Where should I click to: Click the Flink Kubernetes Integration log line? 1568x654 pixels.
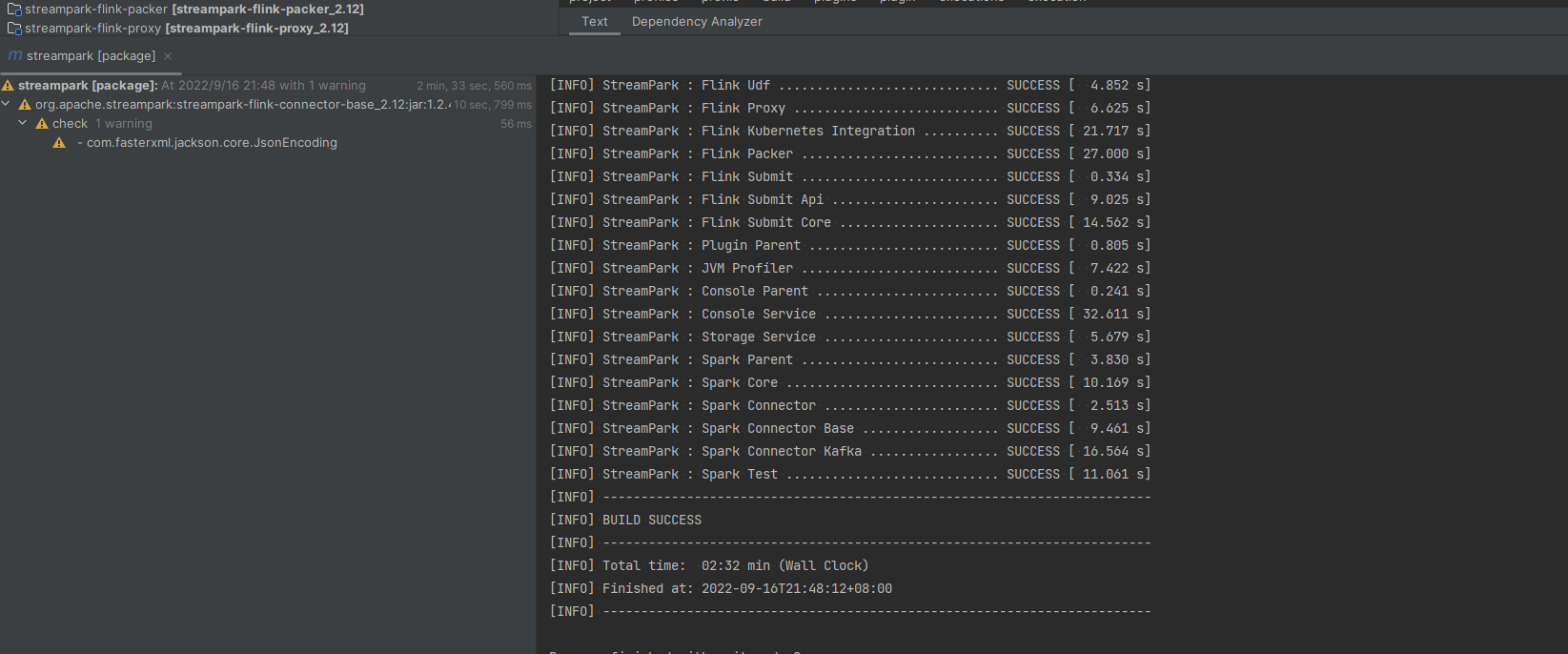(850, 132)
